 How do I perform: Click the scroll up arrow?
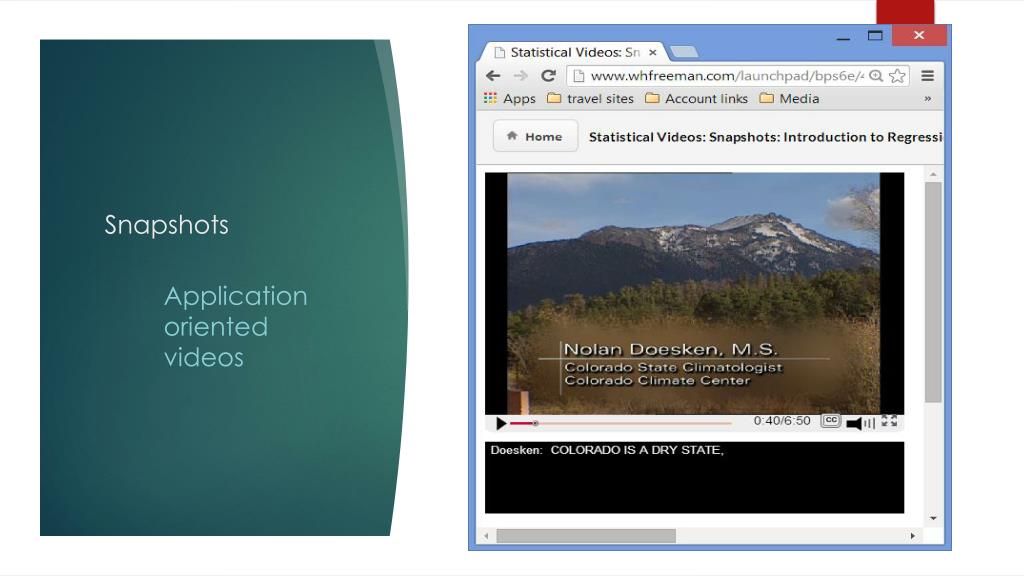933,174
